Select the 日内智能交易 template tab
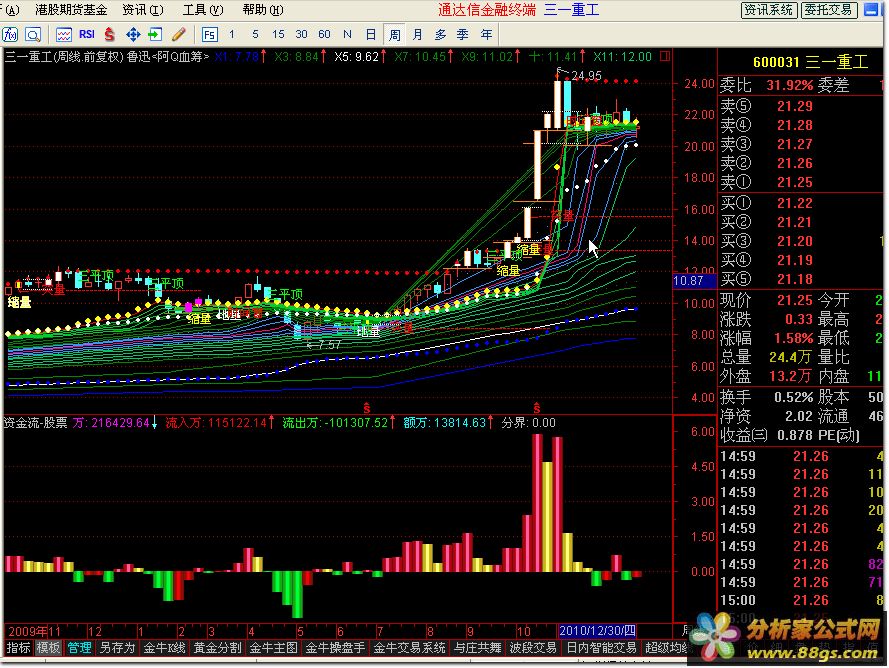Image resolution: width=889 pixels, height=668 pixels. pos(602,648)
